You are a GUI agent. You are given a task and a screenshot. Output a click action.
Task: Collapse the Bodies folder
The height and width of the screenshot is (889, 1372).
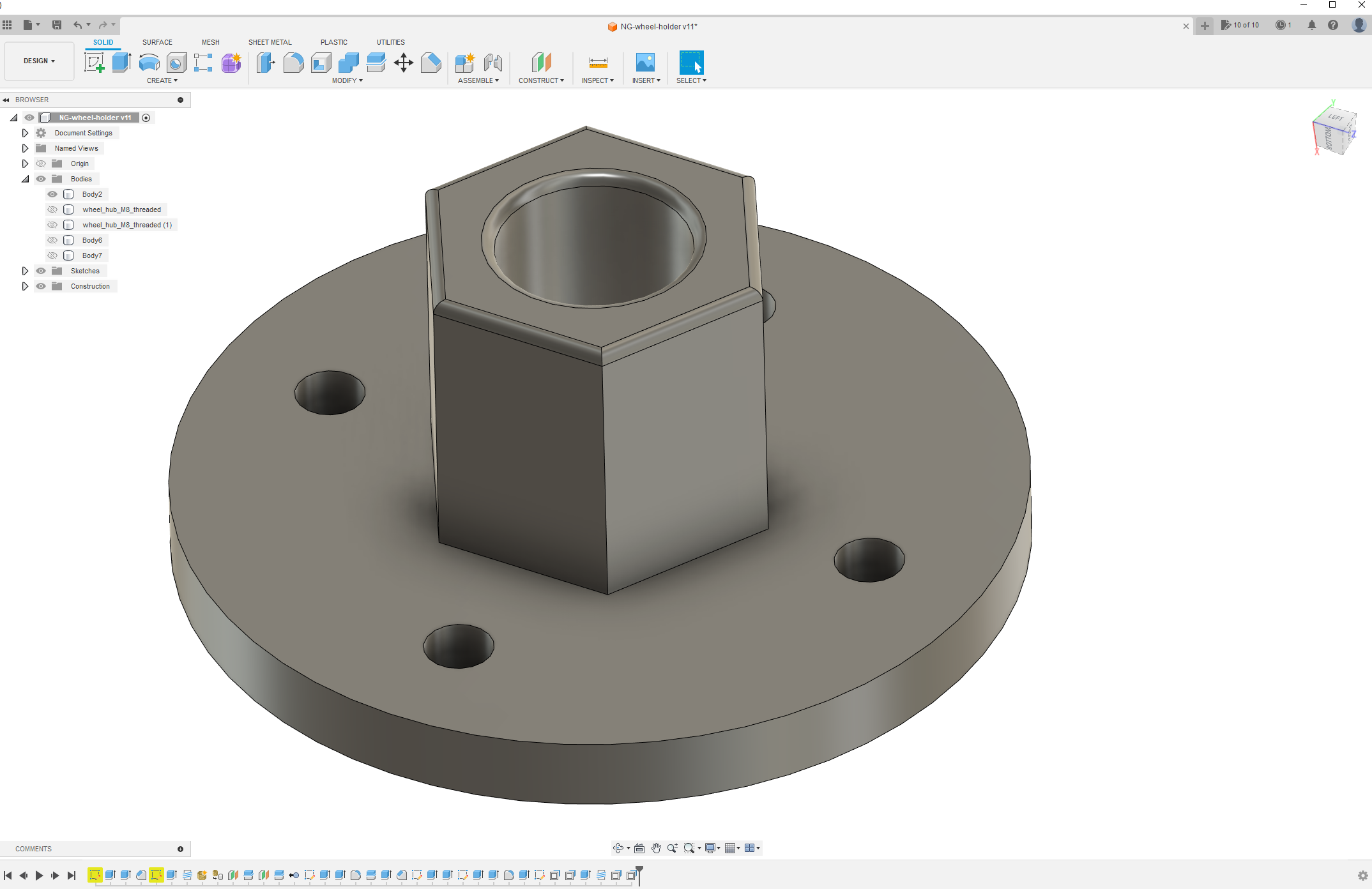point(25,179)
